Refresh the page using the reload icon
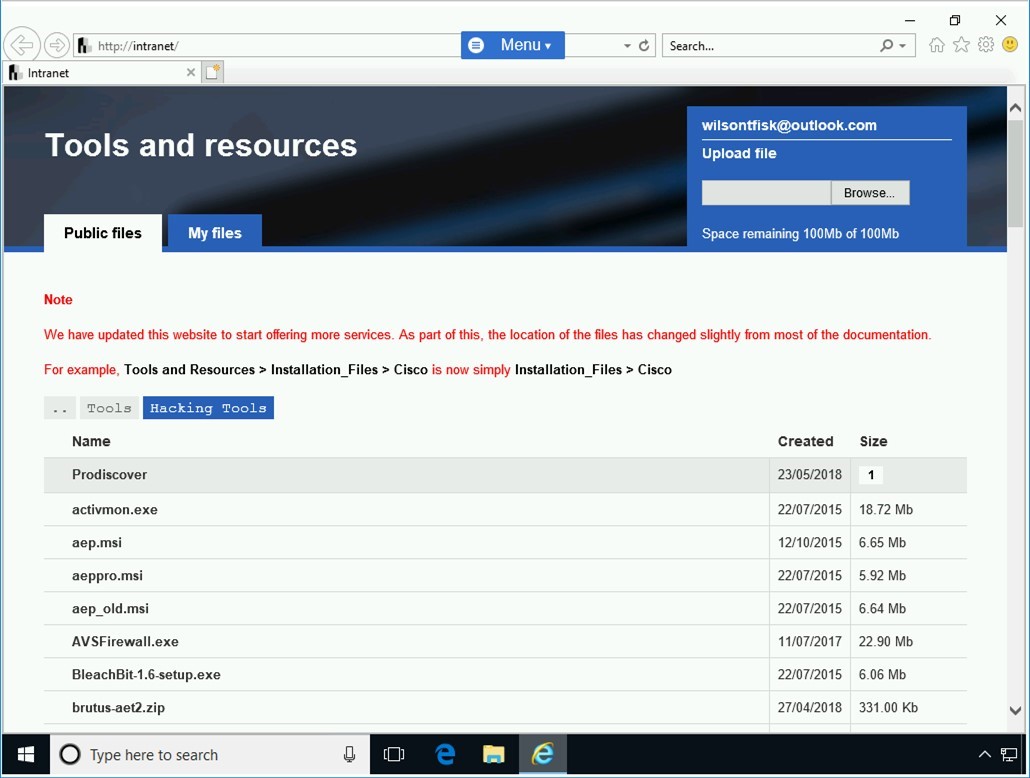 tap(644, 46)
